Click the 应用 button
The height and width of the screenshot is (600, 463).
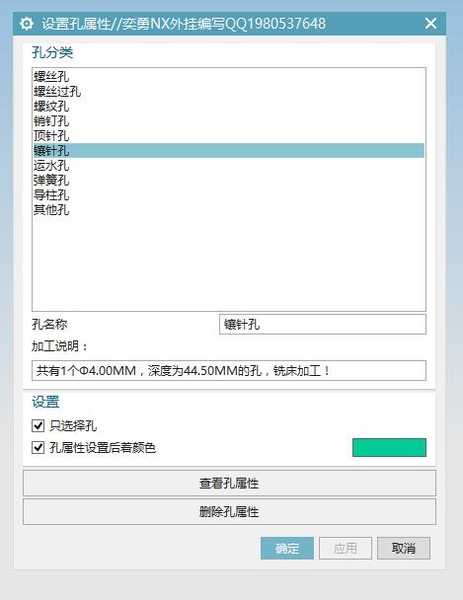(x=345, y=548)
